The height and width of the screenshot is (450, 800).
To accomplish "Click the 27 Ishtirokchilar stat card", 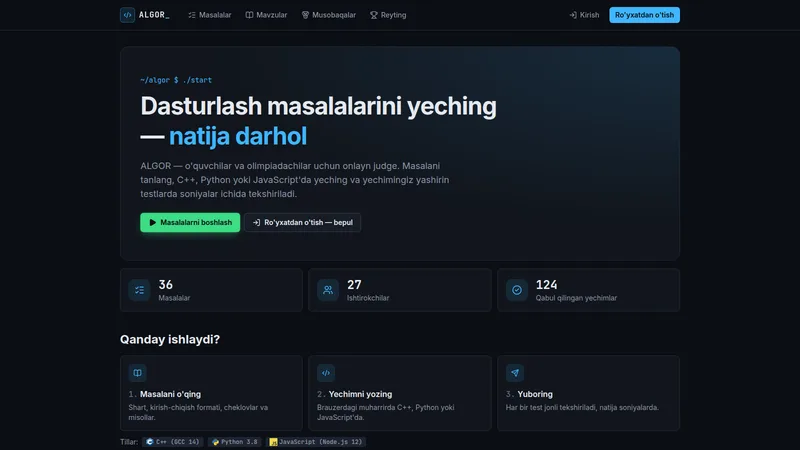I will click(399, 290).
